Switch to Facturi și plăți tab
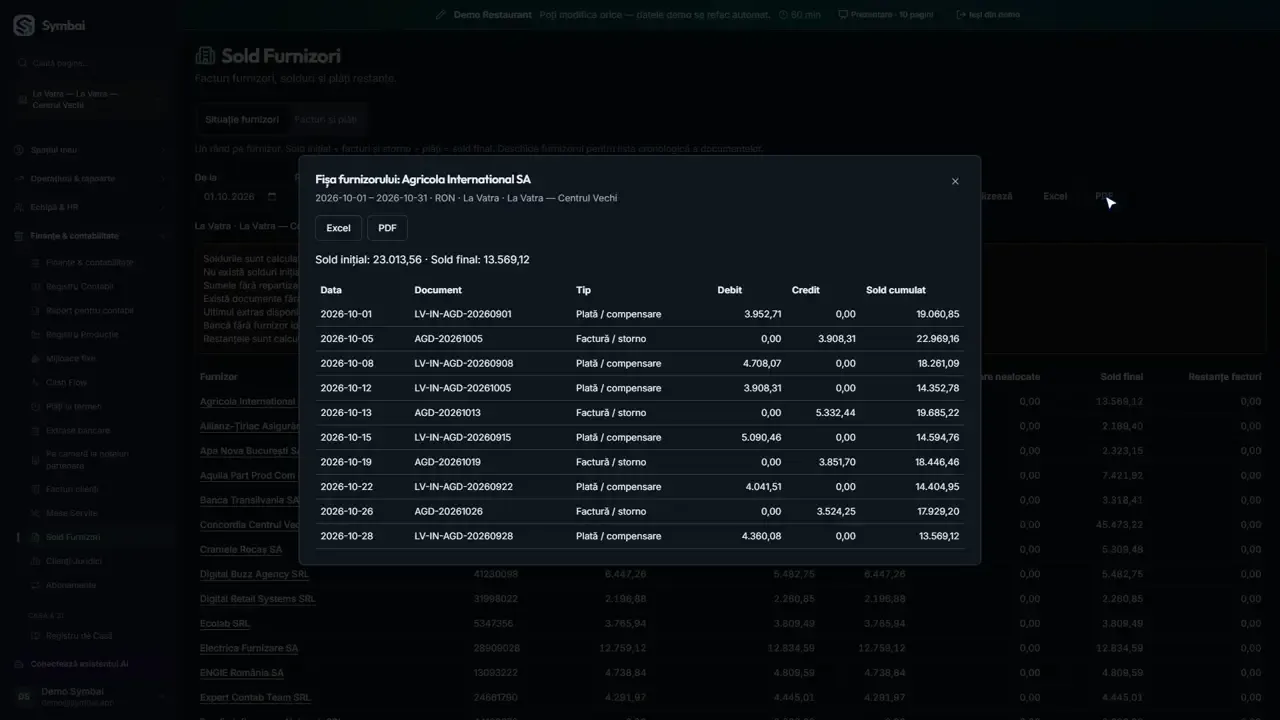This screenshot has height=720, width=1280. tap(326, 120)
